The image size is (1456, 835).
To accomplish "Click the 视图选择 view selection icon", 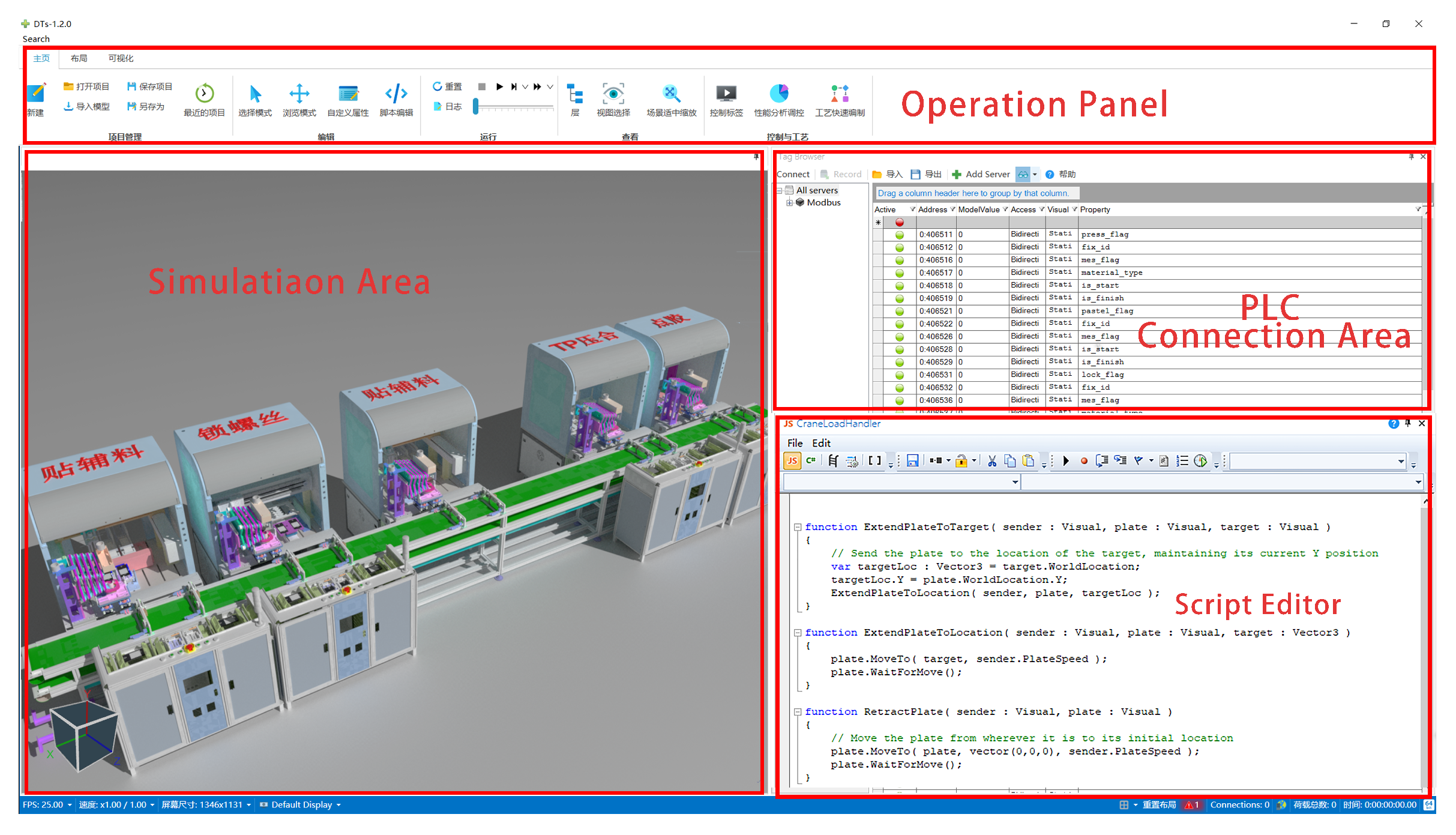I will pos(613,94).
